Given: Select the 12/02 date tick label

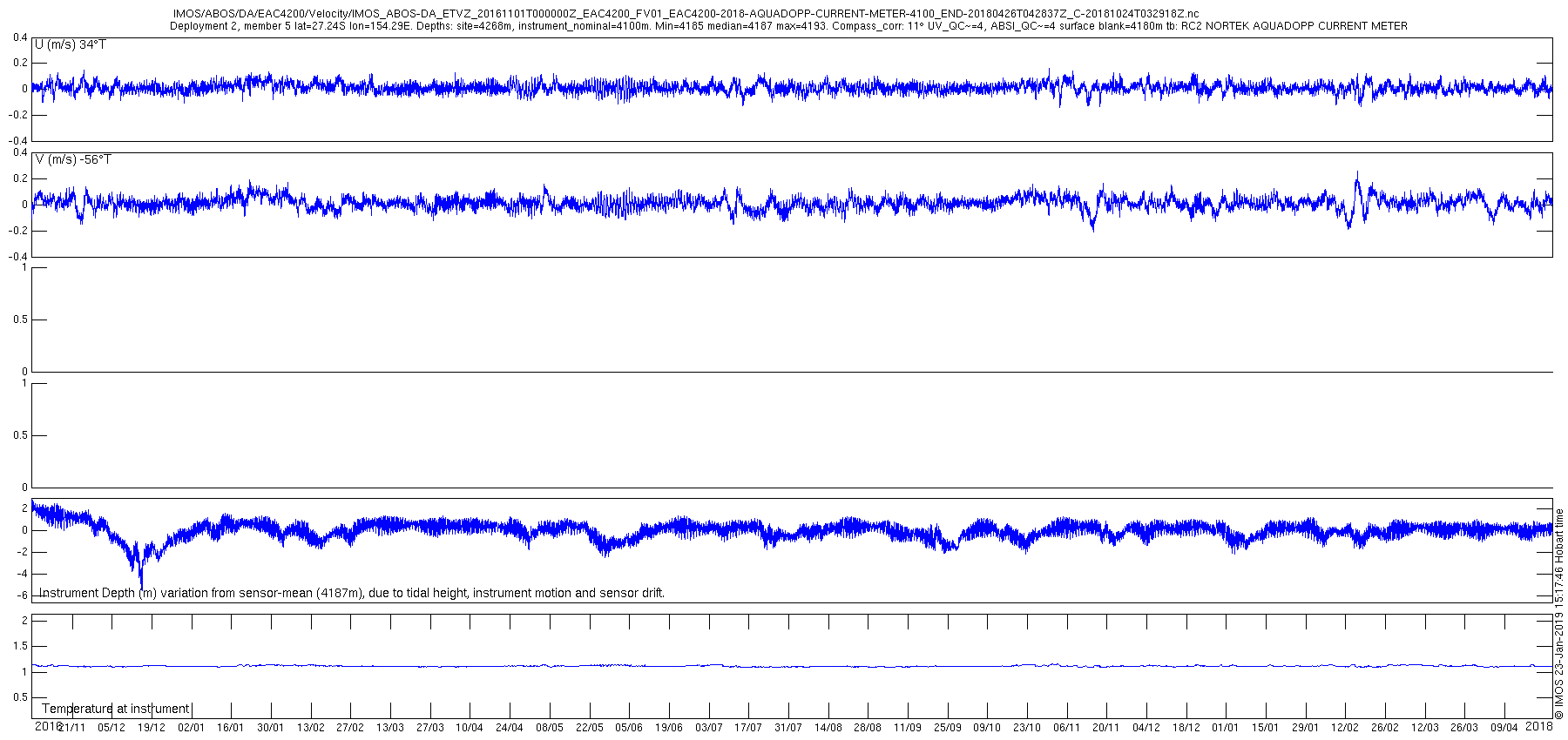Looking at the screenshot, I should (1345, 727).
